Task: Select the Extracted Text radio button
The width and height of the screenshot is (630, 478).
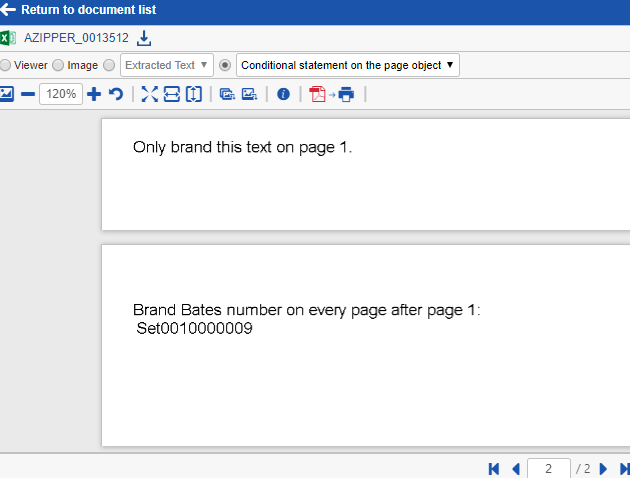Action: click(109, 65)
